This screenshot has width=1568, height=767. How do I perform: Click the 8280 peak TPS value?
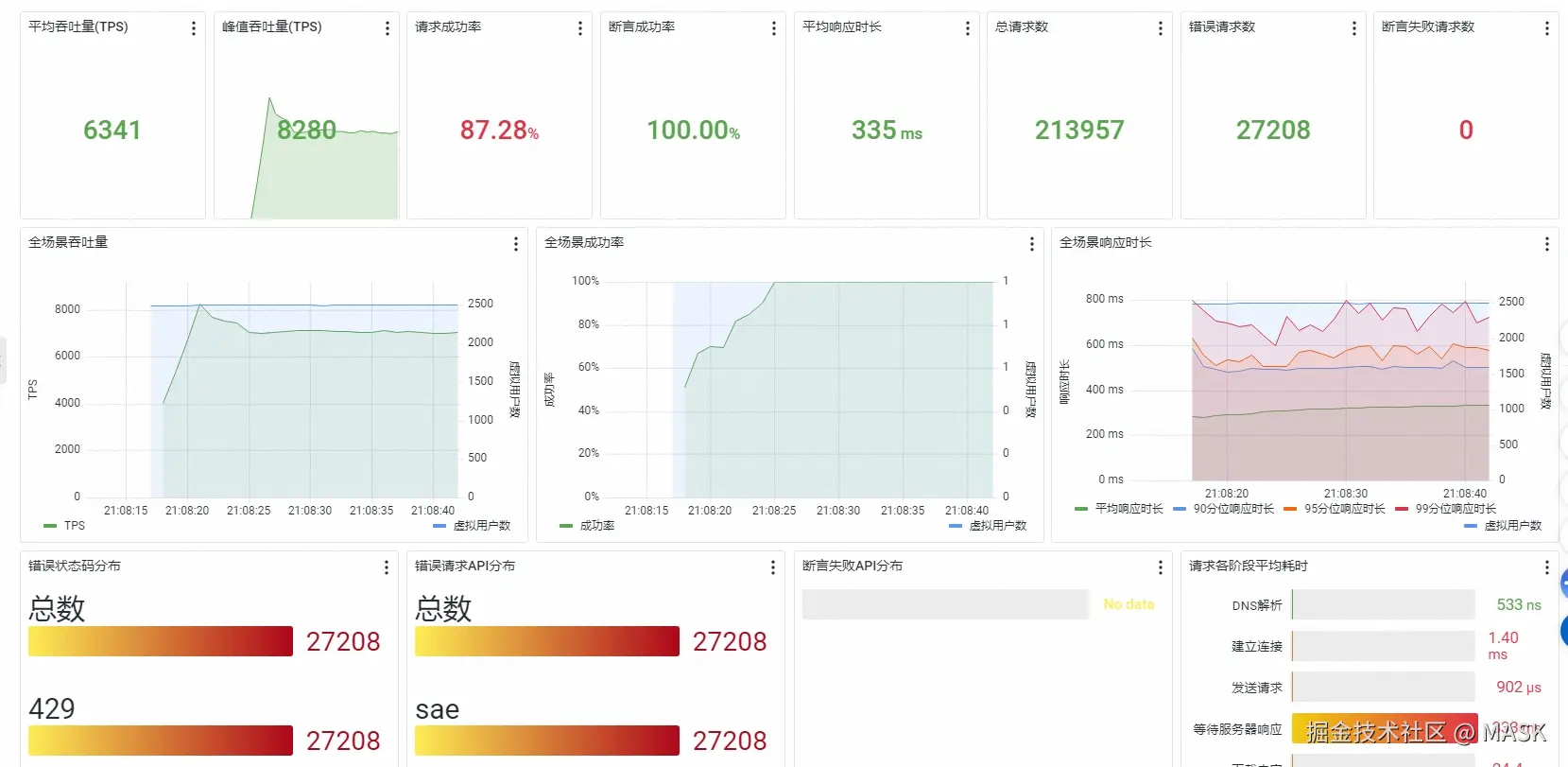pyautogui.click(x=306, y=130)
